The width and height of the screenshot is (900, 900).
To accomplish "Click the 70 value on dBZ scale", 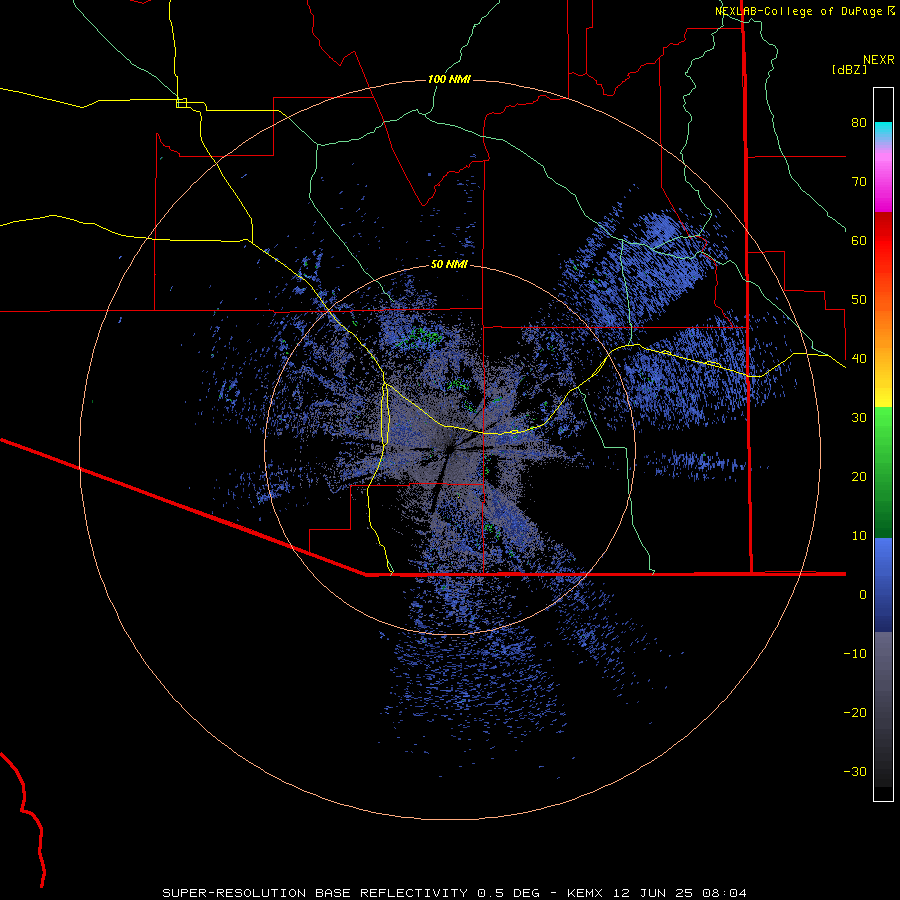I will [859, 182].
